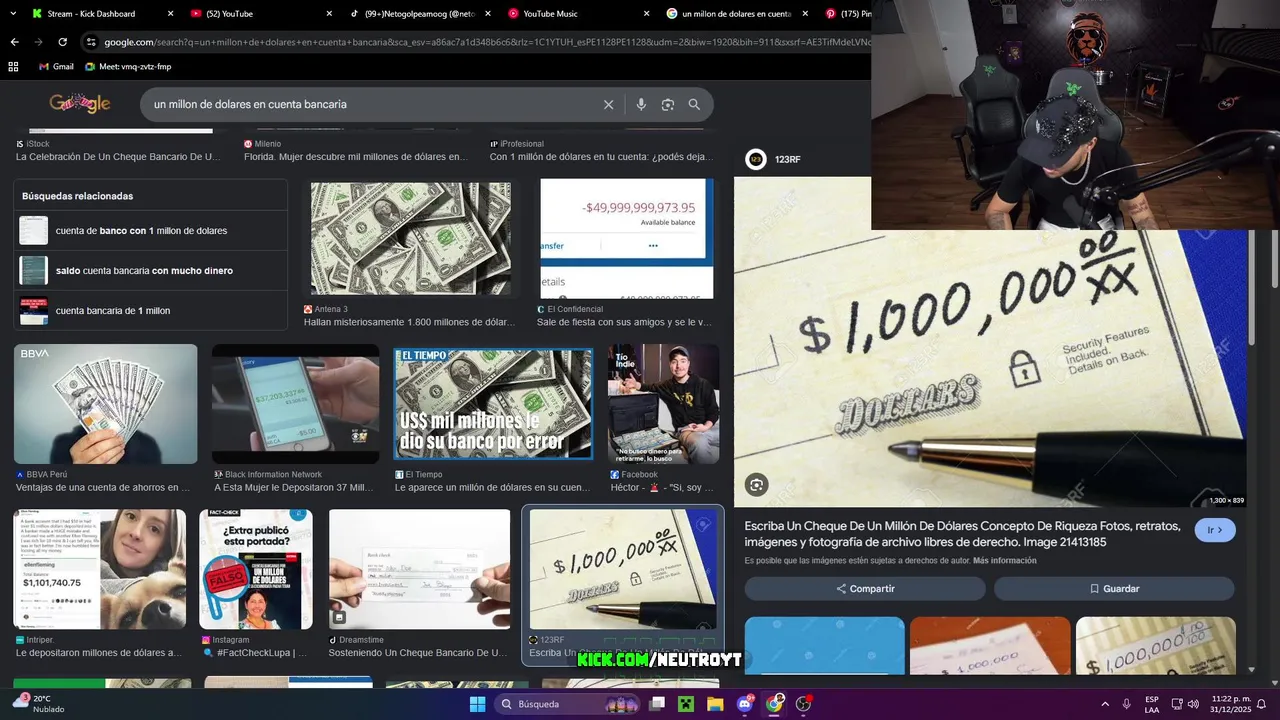Open site information icon beside the URL

91,42
